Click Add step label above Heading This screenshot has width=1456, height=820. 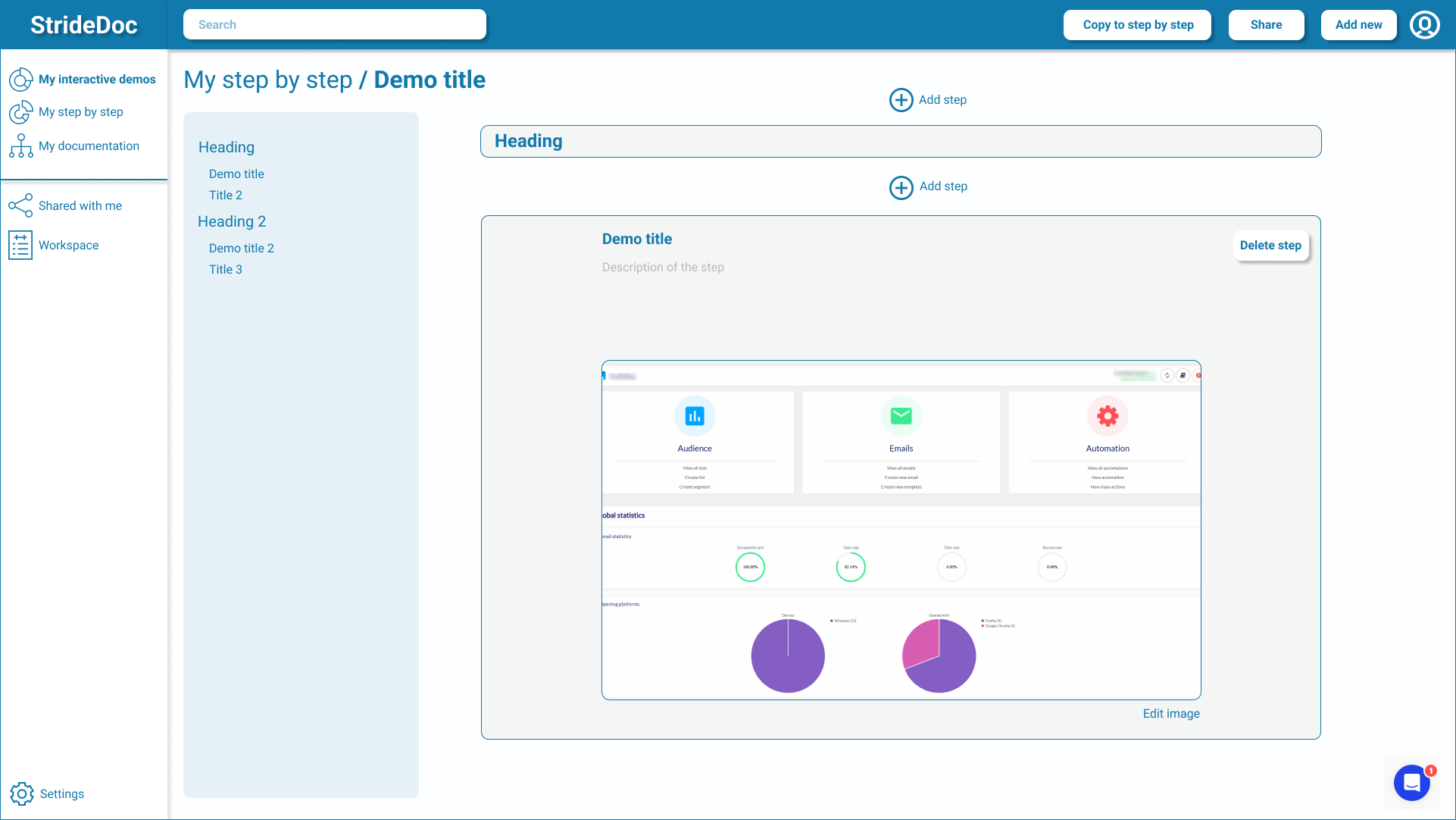point(942,100)
